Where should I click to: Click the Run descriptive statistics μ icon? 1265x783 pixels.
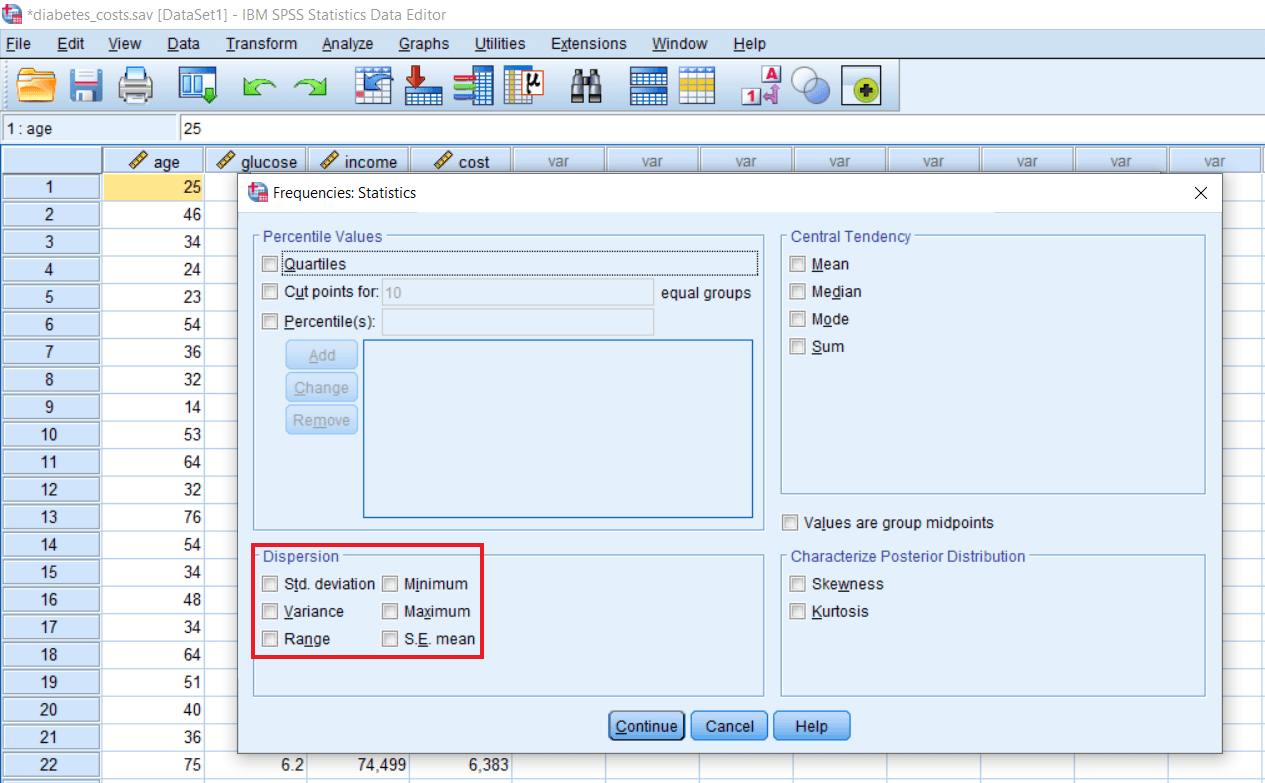tap(523, 87)
